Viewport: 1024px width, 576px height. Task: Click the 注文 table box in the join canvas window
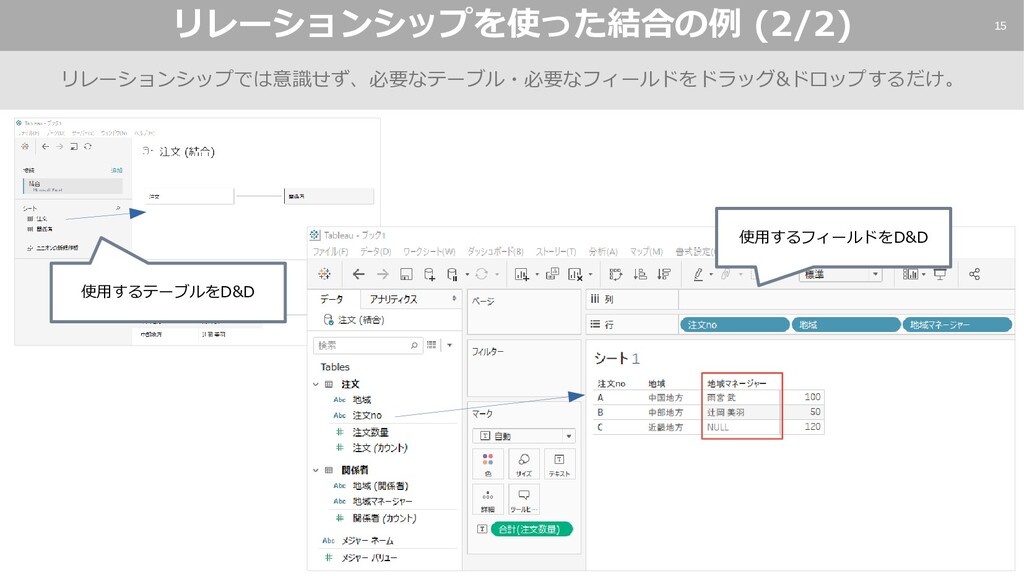pyautogui.click(x=190, y=196)
